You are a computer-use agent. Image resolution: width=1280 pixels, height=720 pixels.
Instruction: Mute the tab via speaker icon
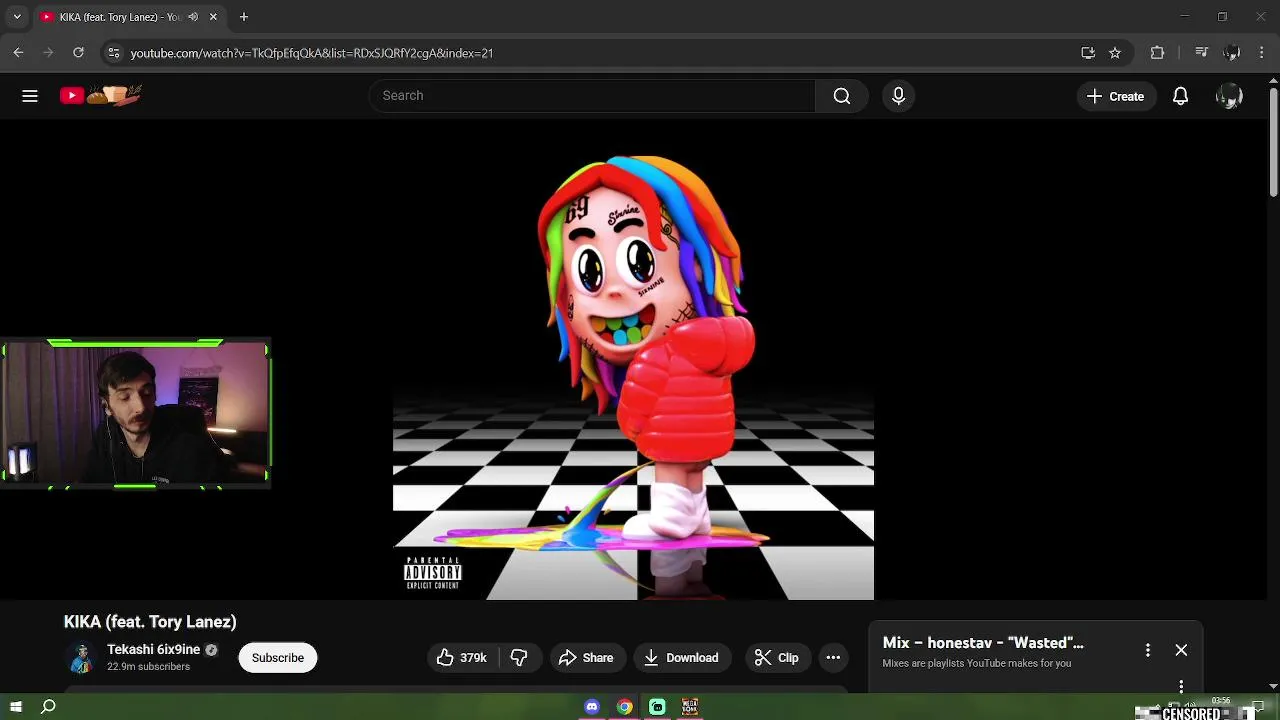tap(192, 17)
